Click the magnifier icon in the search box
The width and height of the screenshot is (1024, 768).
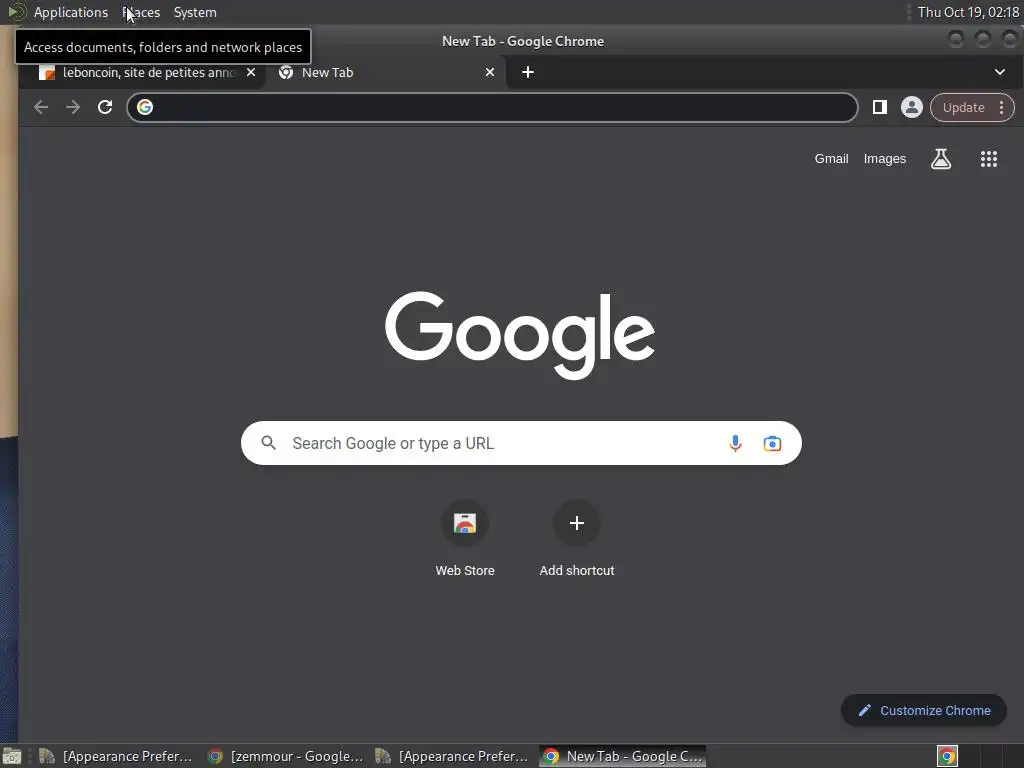(268, 443)
